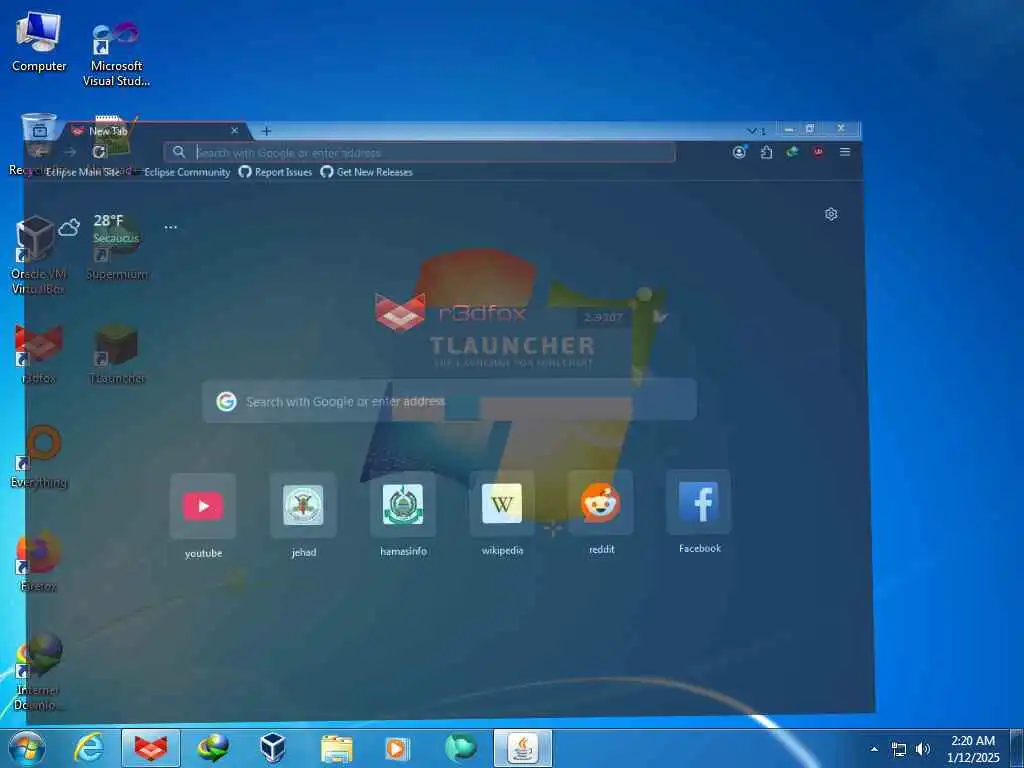Click the Computer desktop icon
The height and width of the screenshot is (768, 1024).
tap(39, 42)
